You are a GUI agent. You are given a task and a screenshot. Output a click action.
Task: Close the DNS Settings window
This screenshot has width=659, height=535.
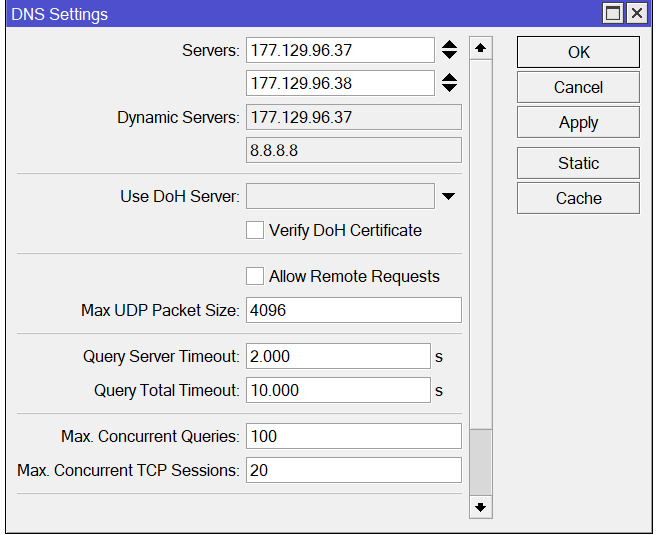636,13
